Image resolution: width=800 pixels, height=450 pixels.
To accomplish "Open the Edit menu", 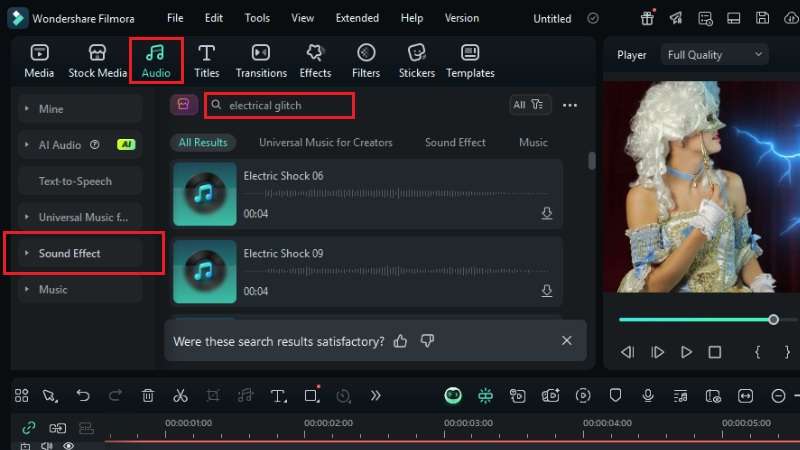I will point(213,18).
